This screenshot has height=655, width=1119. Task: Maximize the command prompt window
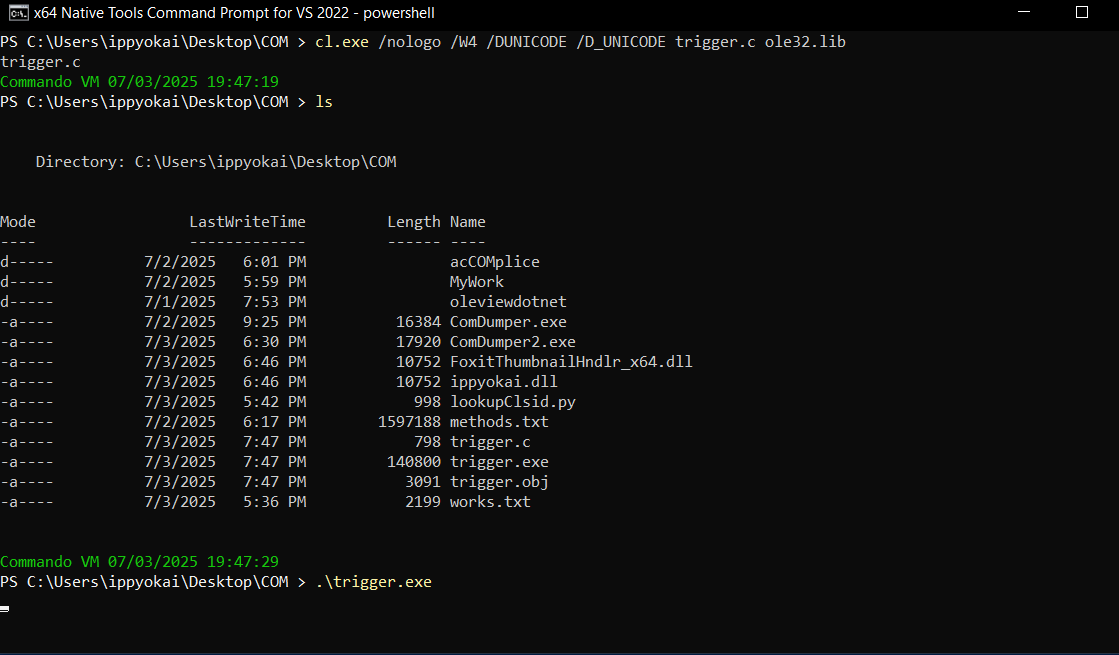click(1081, 13)
